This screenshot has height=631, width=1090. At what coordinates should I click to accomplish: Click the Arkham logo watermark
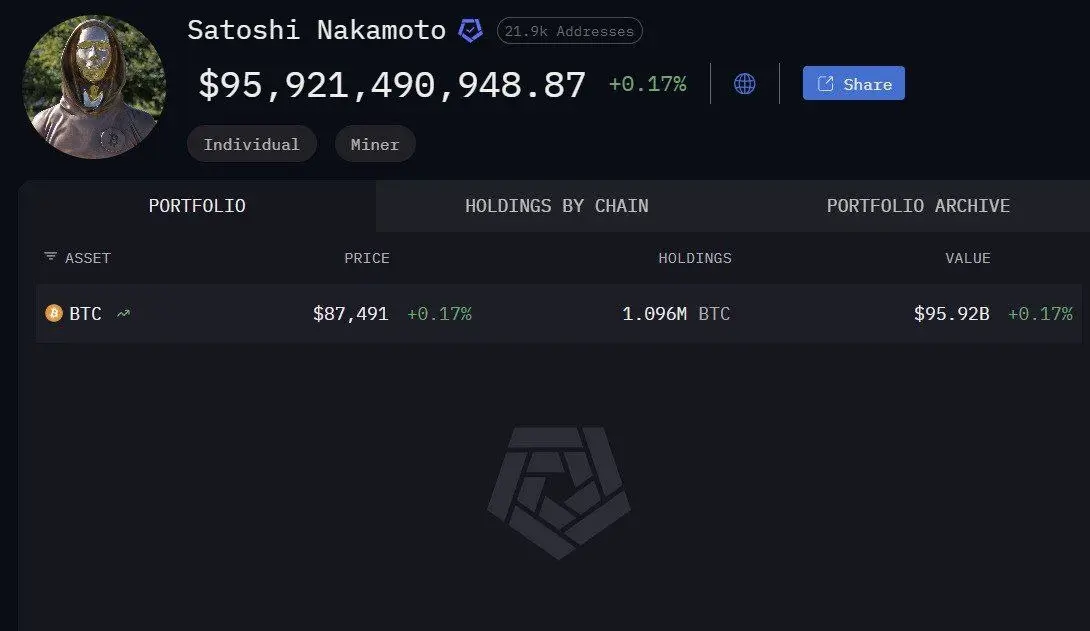point(558,492)
